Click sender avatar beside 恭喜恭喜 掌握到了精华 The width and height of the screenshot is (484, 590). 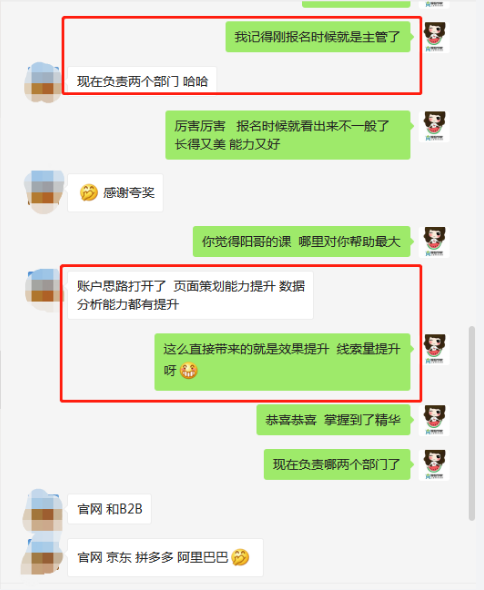[x=434, y=420]
